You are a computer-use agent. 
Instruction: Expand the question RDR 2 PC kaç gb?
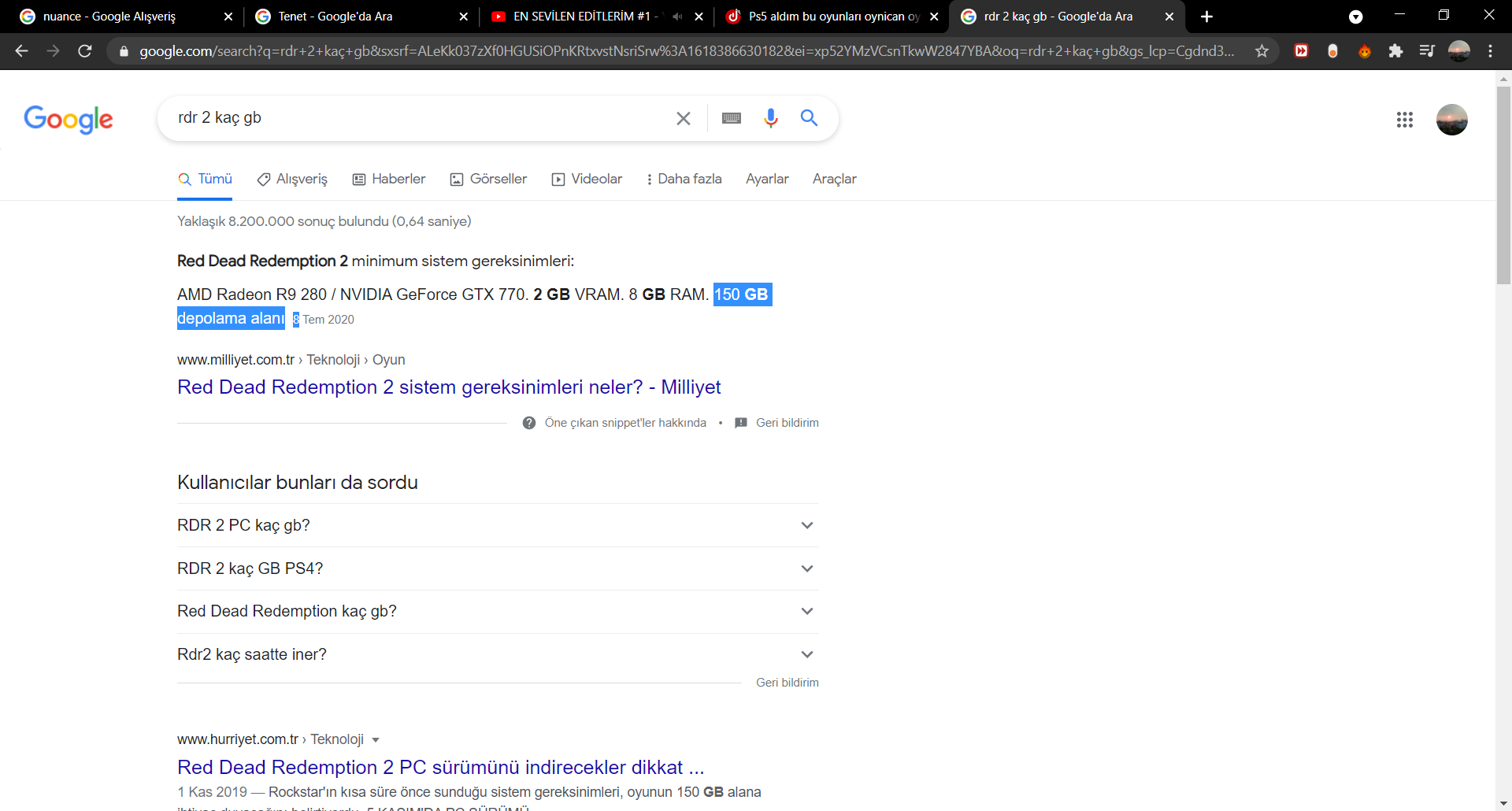point(498,525)
